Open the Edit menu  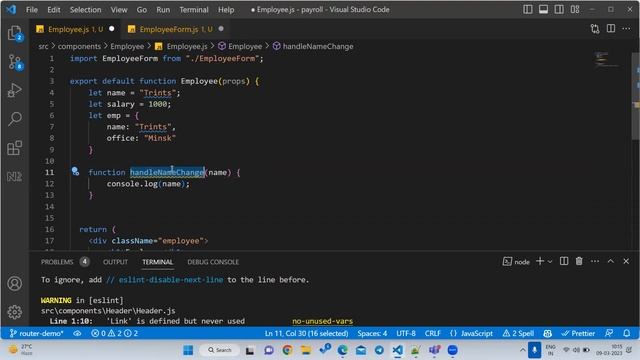coord(53,9)
